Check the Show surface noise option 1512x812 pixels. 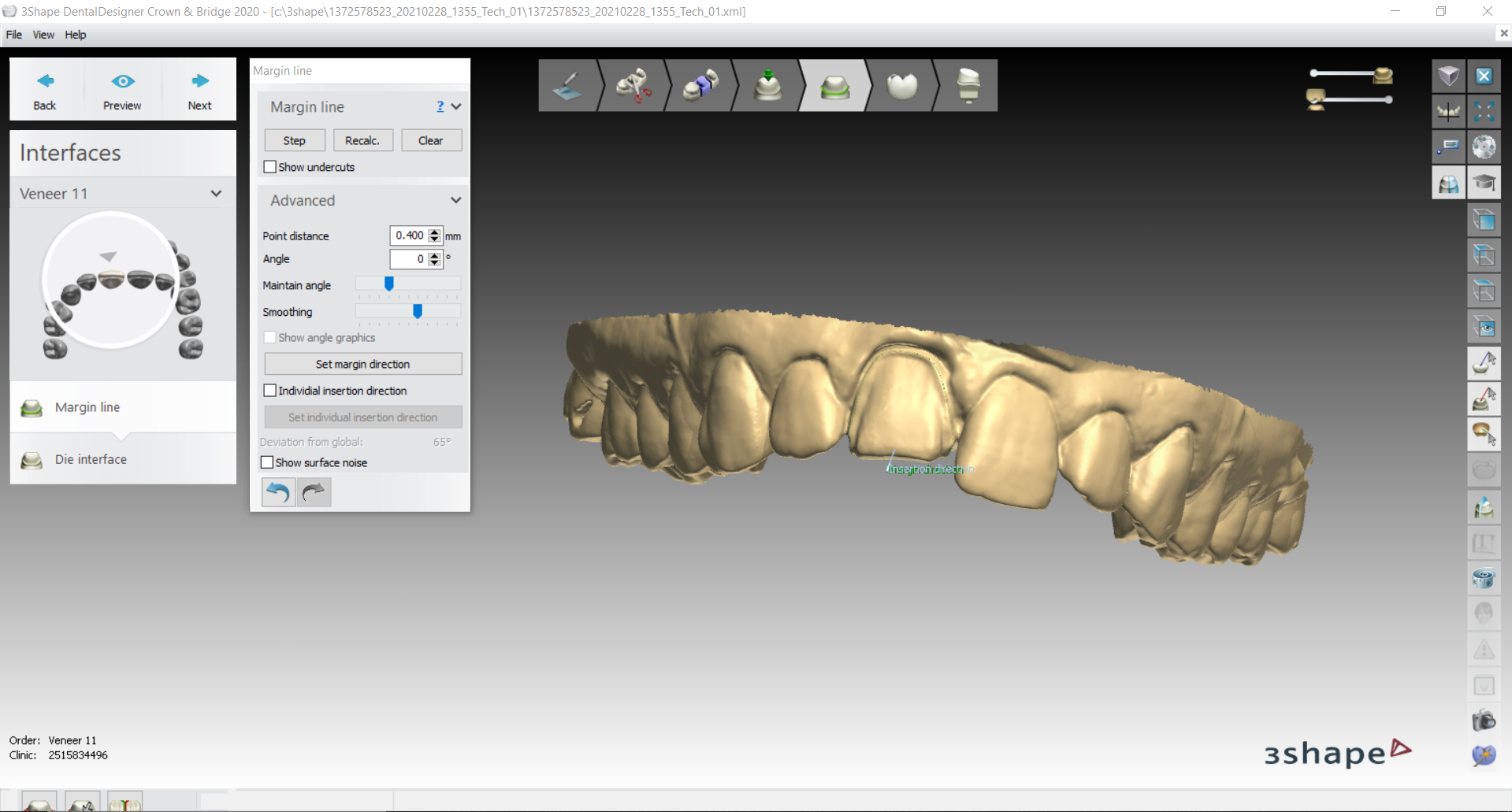pyautogui.click(x=267, y=462)
